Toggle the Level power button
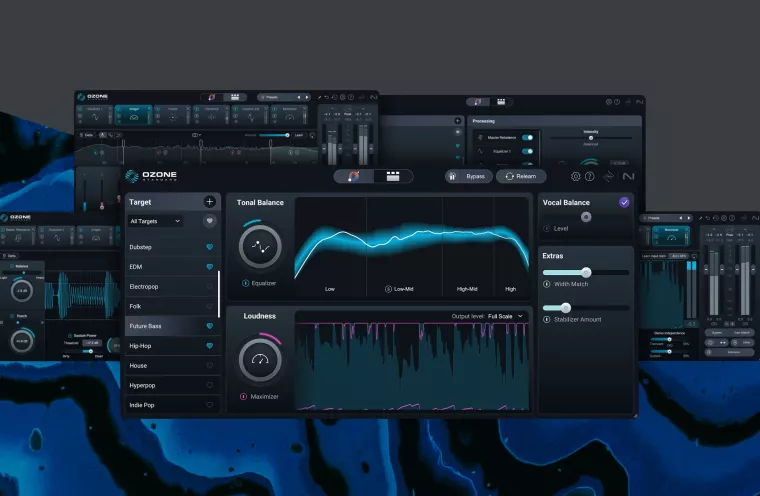Viewport: 760px width, 496px height. click(x=547, y=228)
